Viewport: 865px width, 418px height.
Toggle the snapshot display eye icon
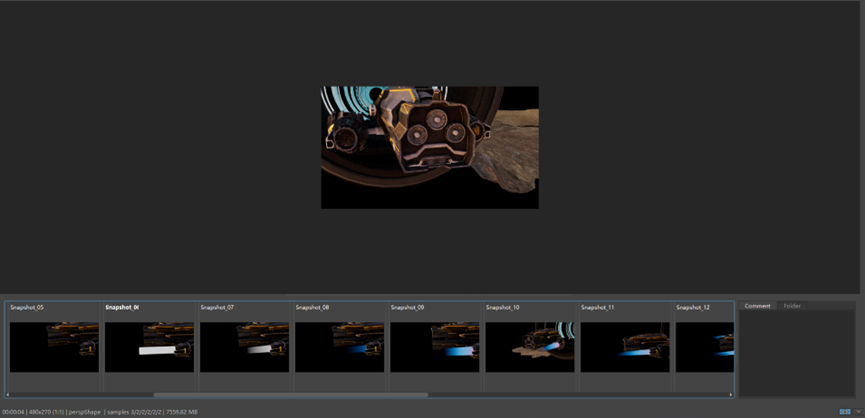pos(844,411)
